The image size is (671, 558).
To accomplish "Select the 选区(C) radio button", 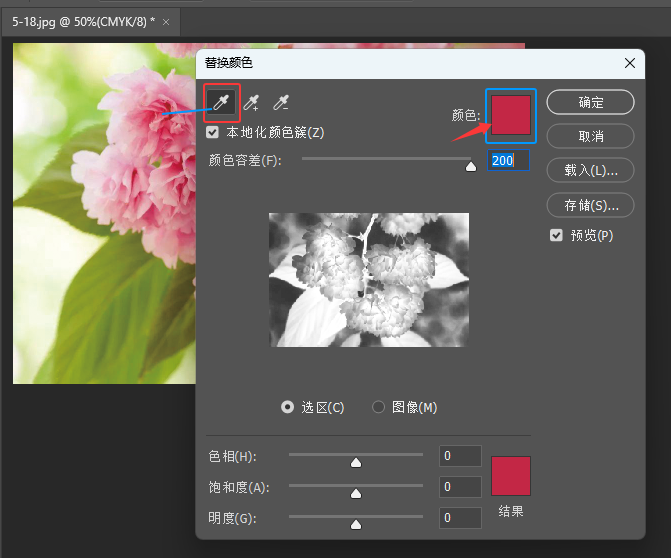I will pos(288,407).
